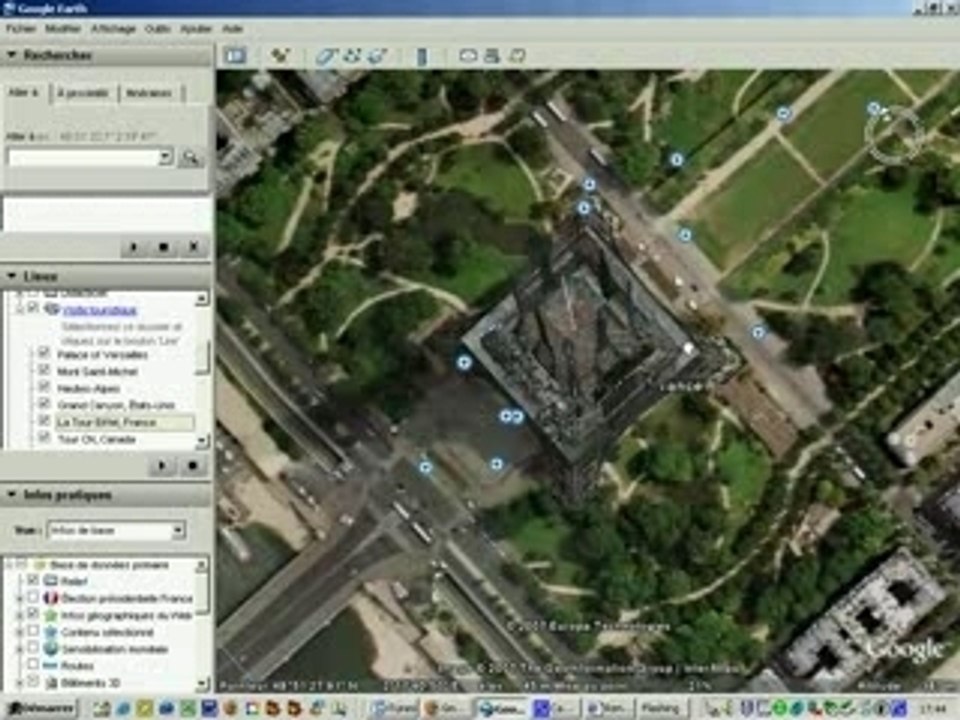Viewport: 960px width, 720px height.
Task: Toggle the sidebar panel toolbar icon
Action: (235, 56)
